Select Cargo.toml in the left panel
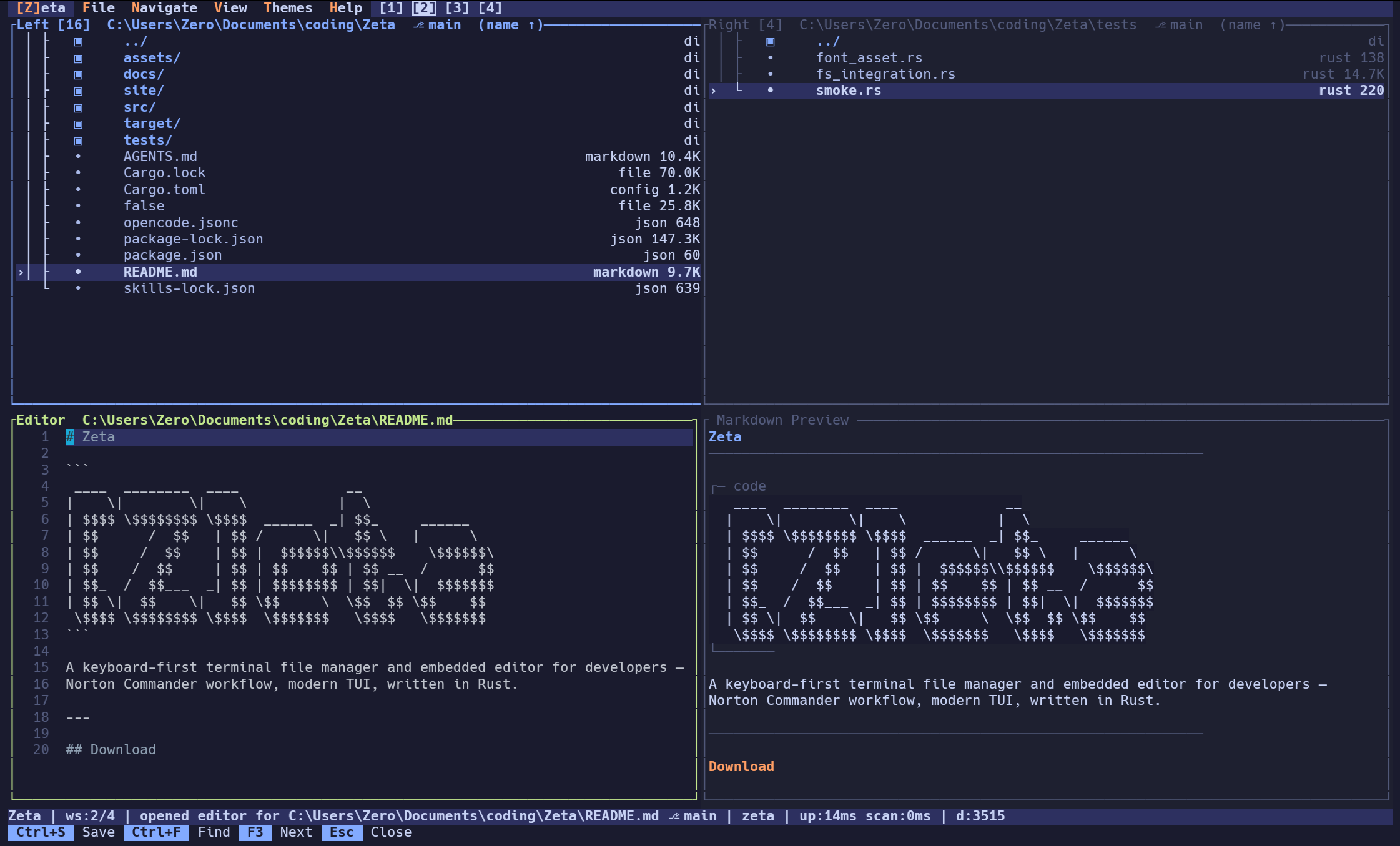 165,189
